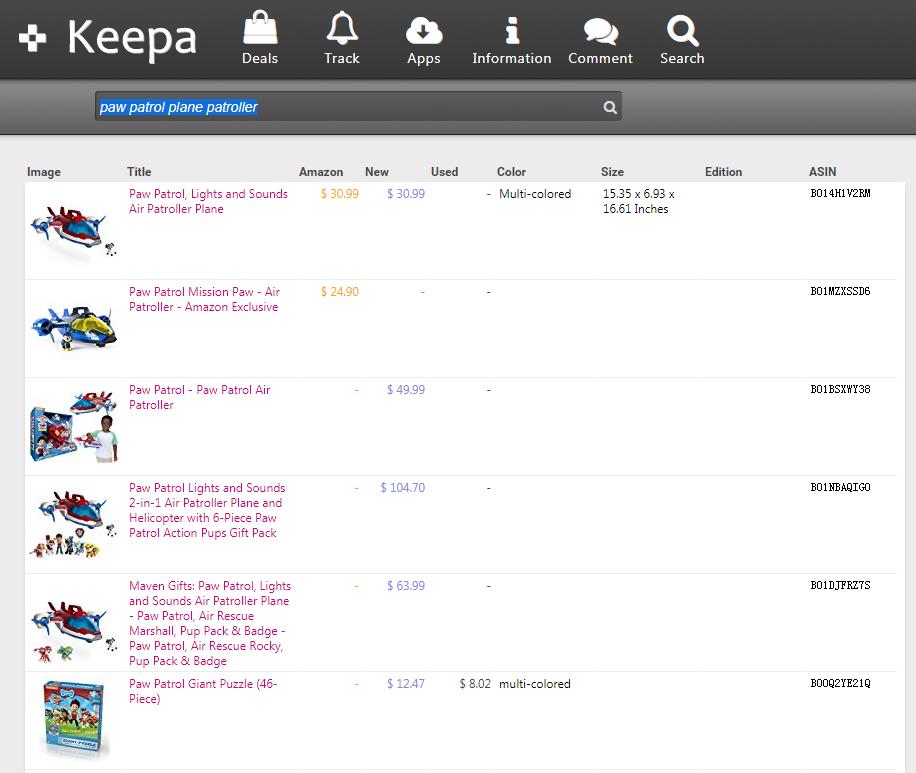Click the Used price $ 8.02
The image size is (916, 773).
click(475, 684)
